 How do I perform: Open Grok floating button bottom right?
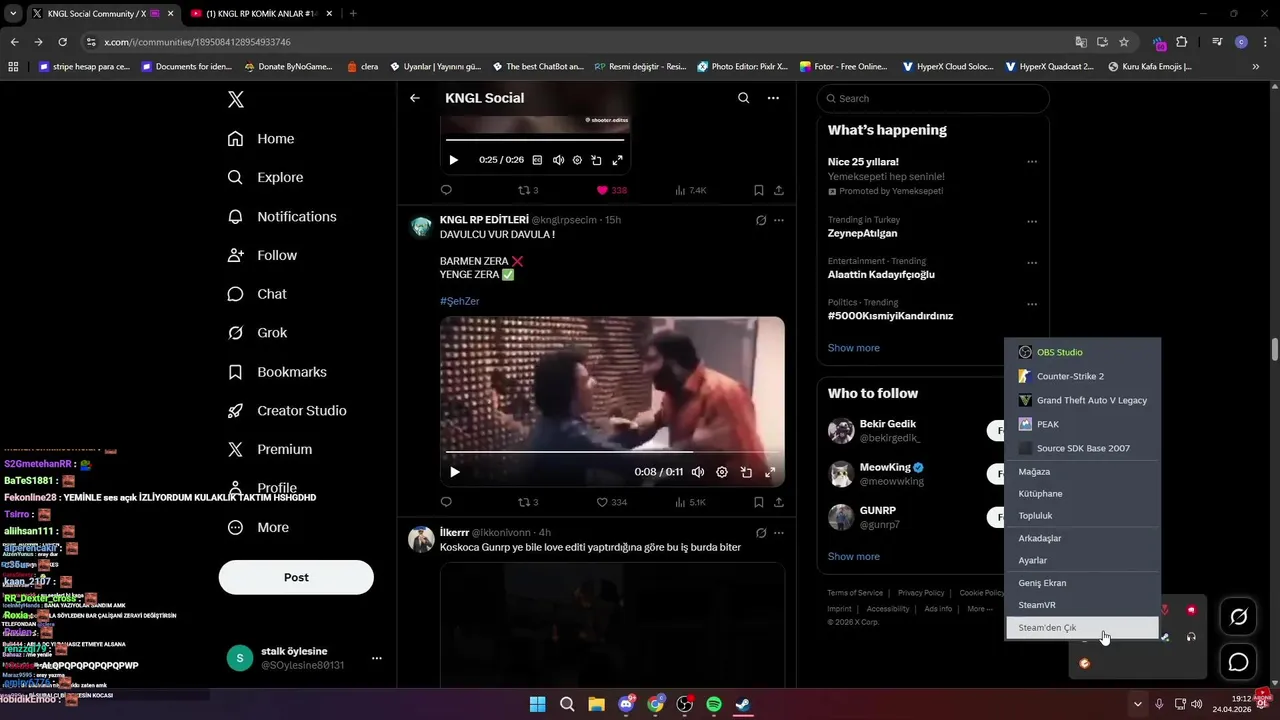tap(1238, 617)
